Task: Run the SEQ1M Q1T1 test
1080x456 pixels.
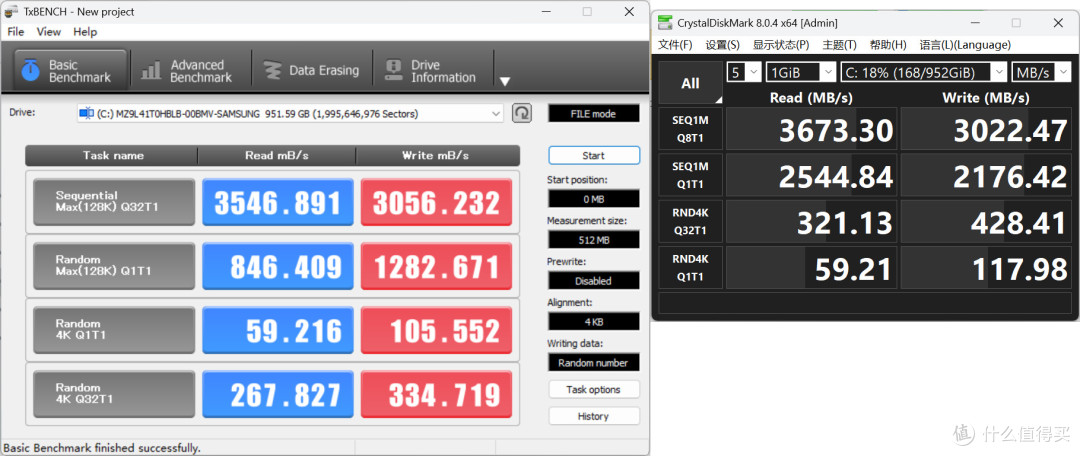Action: pyautogui.click(x=690, y=175)
